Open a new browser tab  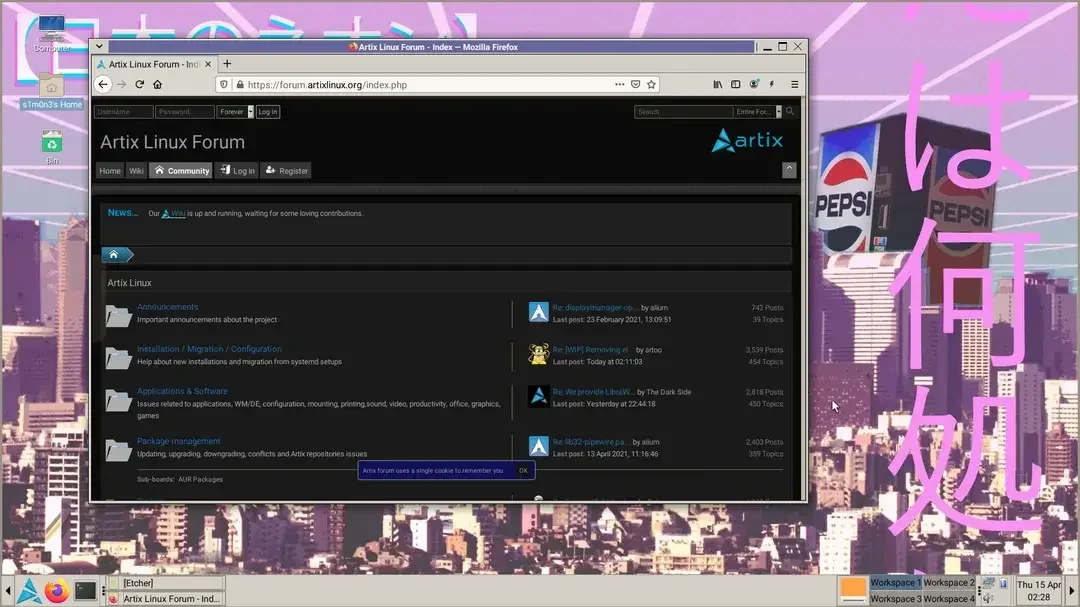pyautogui.click(x=227, y=64)
